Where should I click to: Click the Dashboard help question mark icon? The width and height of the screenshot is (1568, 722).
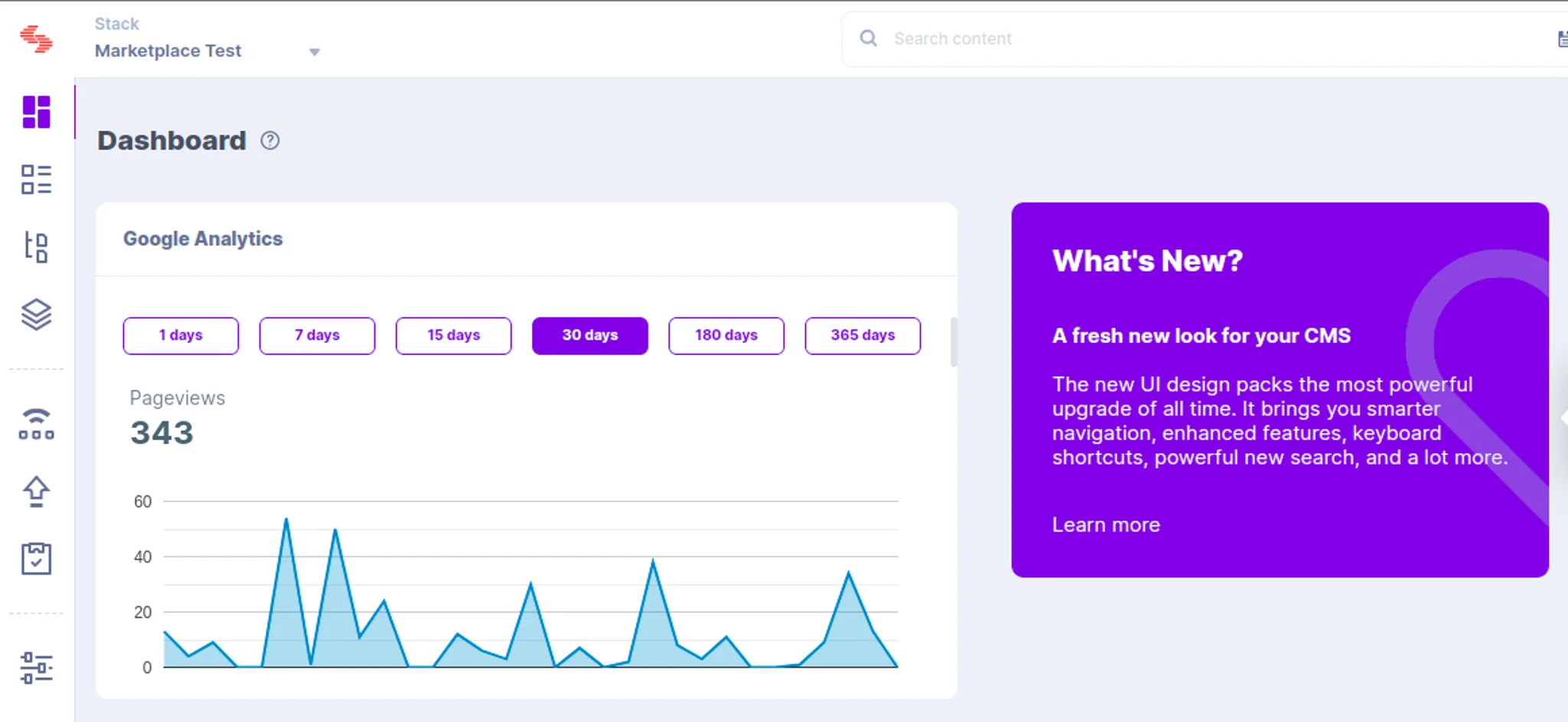point(270,141)
